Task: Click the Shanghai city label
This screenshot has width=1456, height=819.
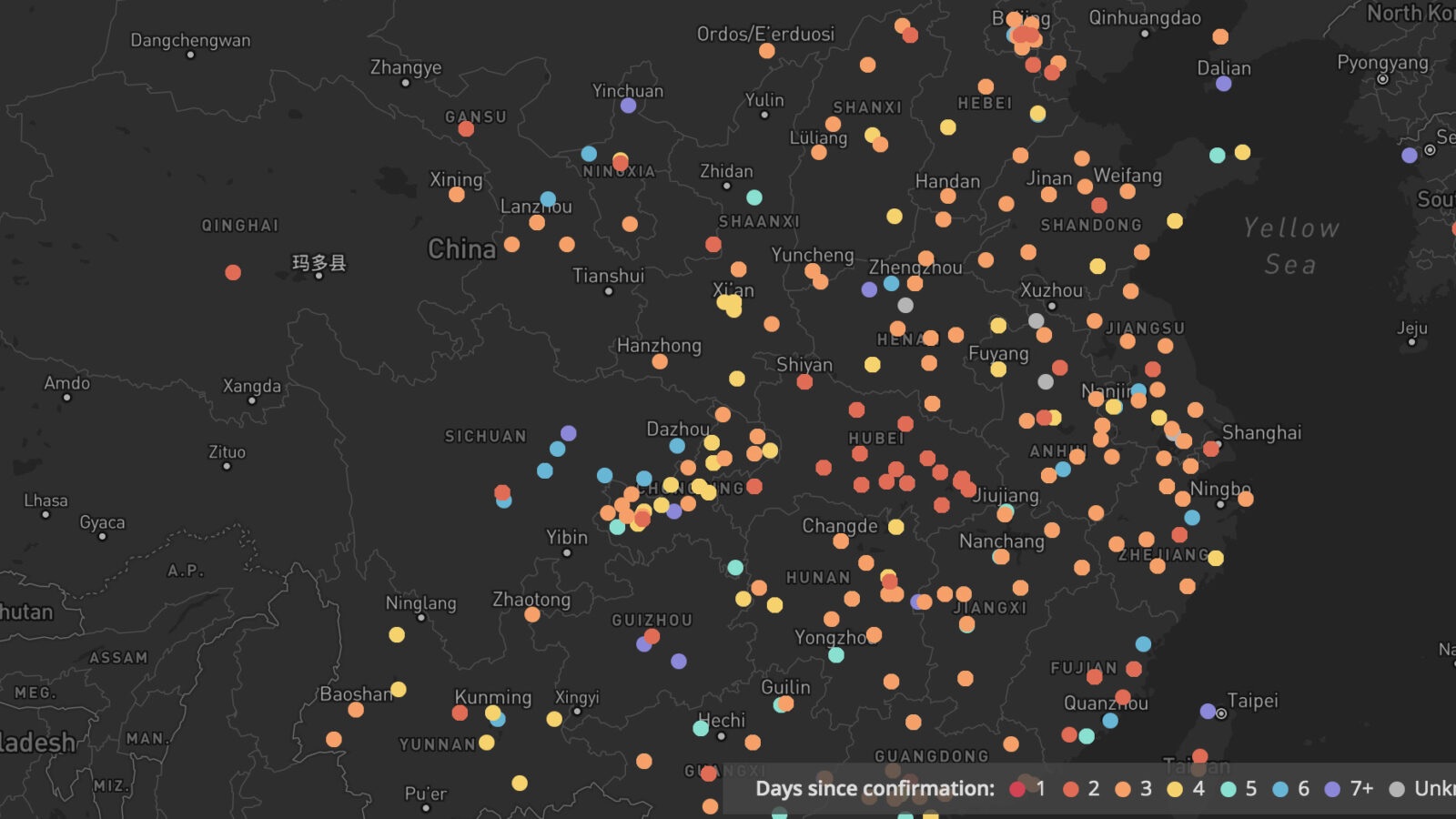Action: pos(1261,432)
